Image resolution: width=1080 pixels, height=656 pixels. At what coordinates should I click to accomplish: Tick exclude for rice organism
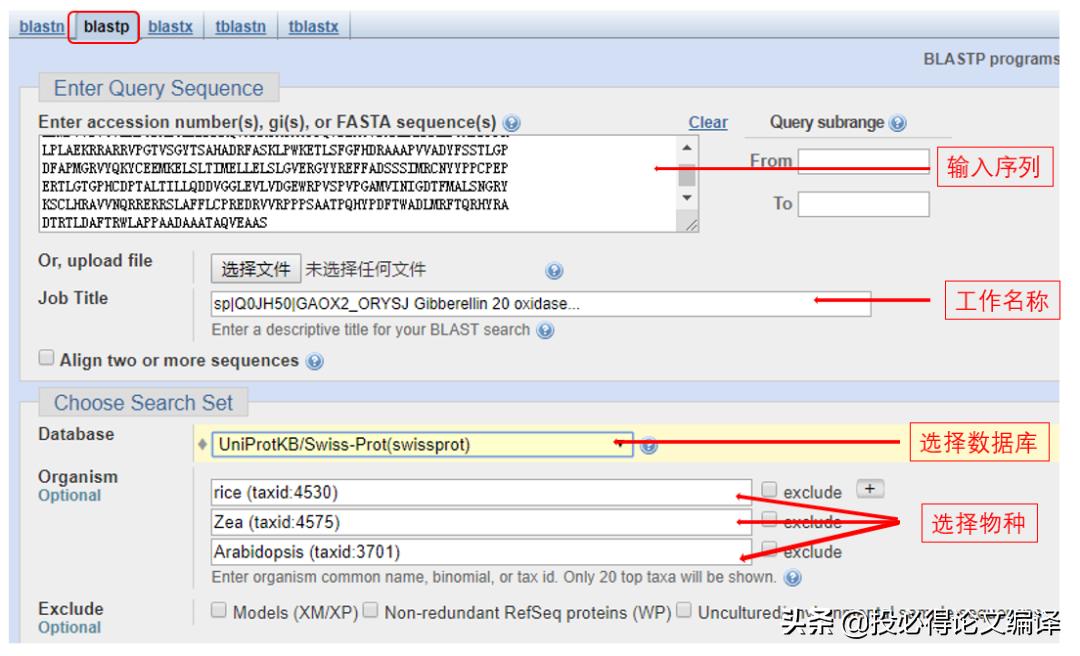click(769, 490)
